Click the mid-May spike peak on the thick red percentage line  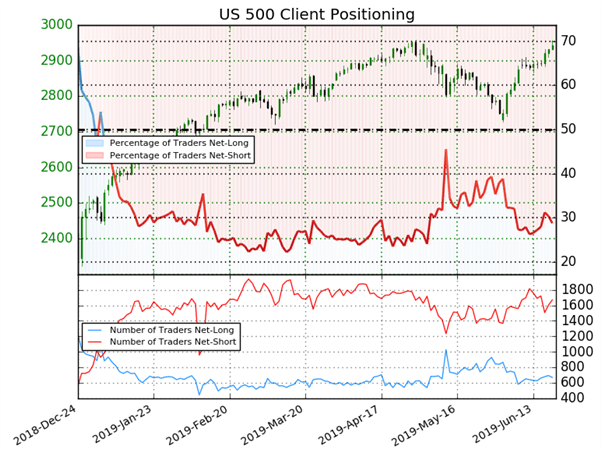tap(446, 150)
